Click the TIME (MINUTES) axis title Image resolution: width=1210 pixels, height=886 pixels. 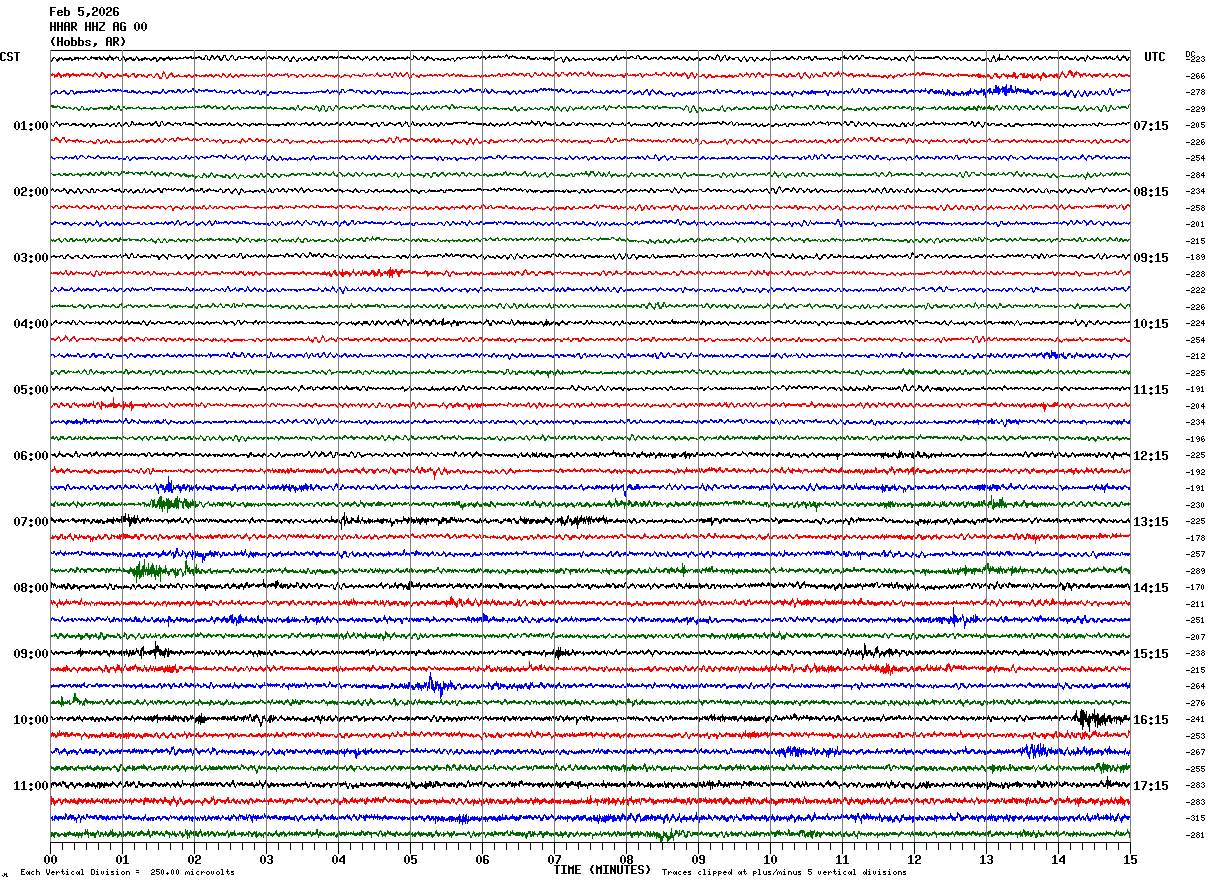coord(602,870)
